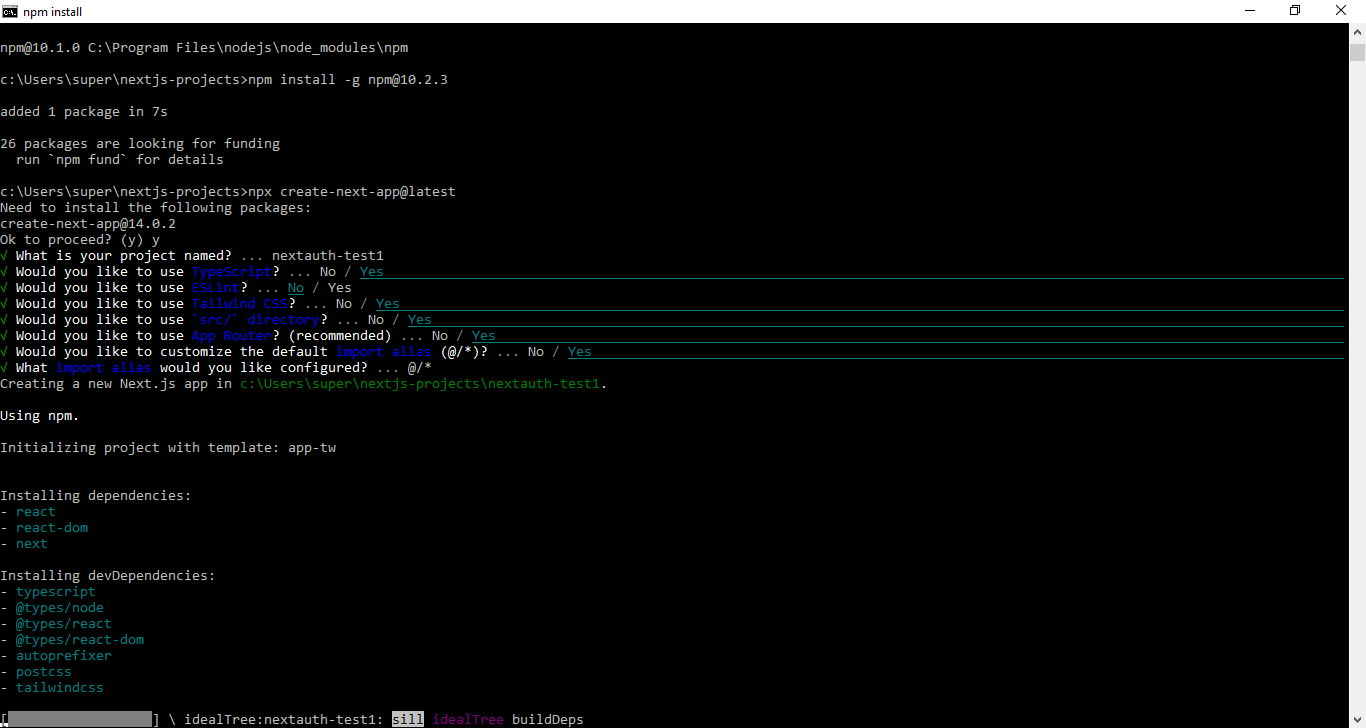Click the highlighted 'sill' log level text
Viewport: 1366px width, 728px height.
pos(408,719)
